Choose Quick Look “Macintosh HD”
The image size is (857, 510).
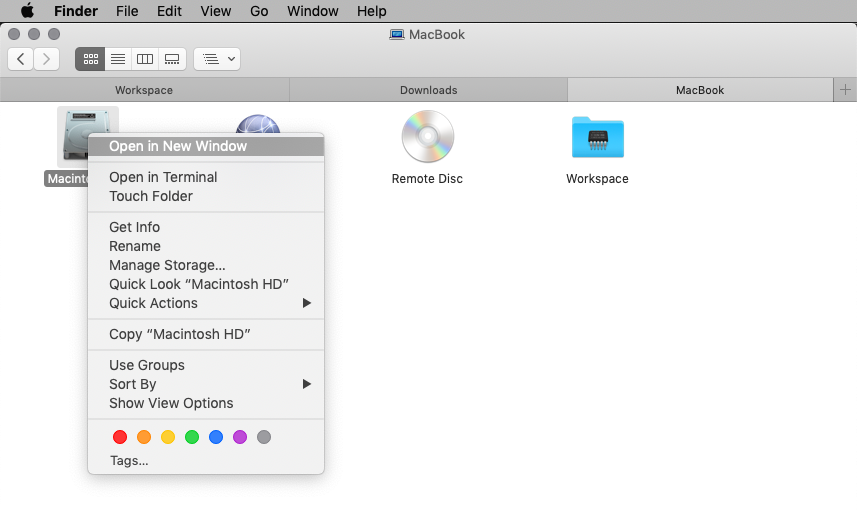(206, 284)
